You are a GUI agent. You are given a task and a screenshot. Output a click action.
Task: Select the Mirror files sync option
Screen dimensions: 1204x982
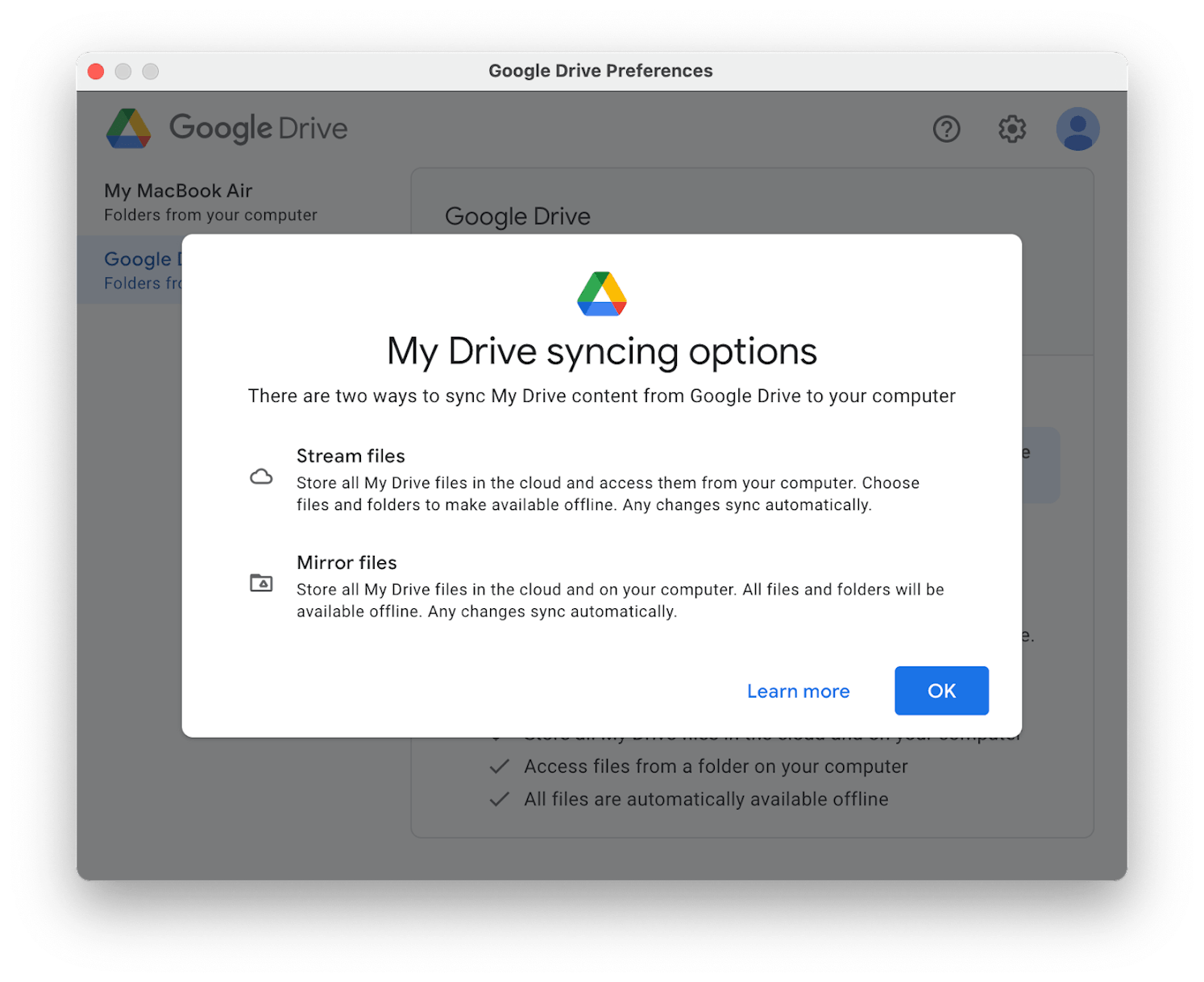[347, 562]
